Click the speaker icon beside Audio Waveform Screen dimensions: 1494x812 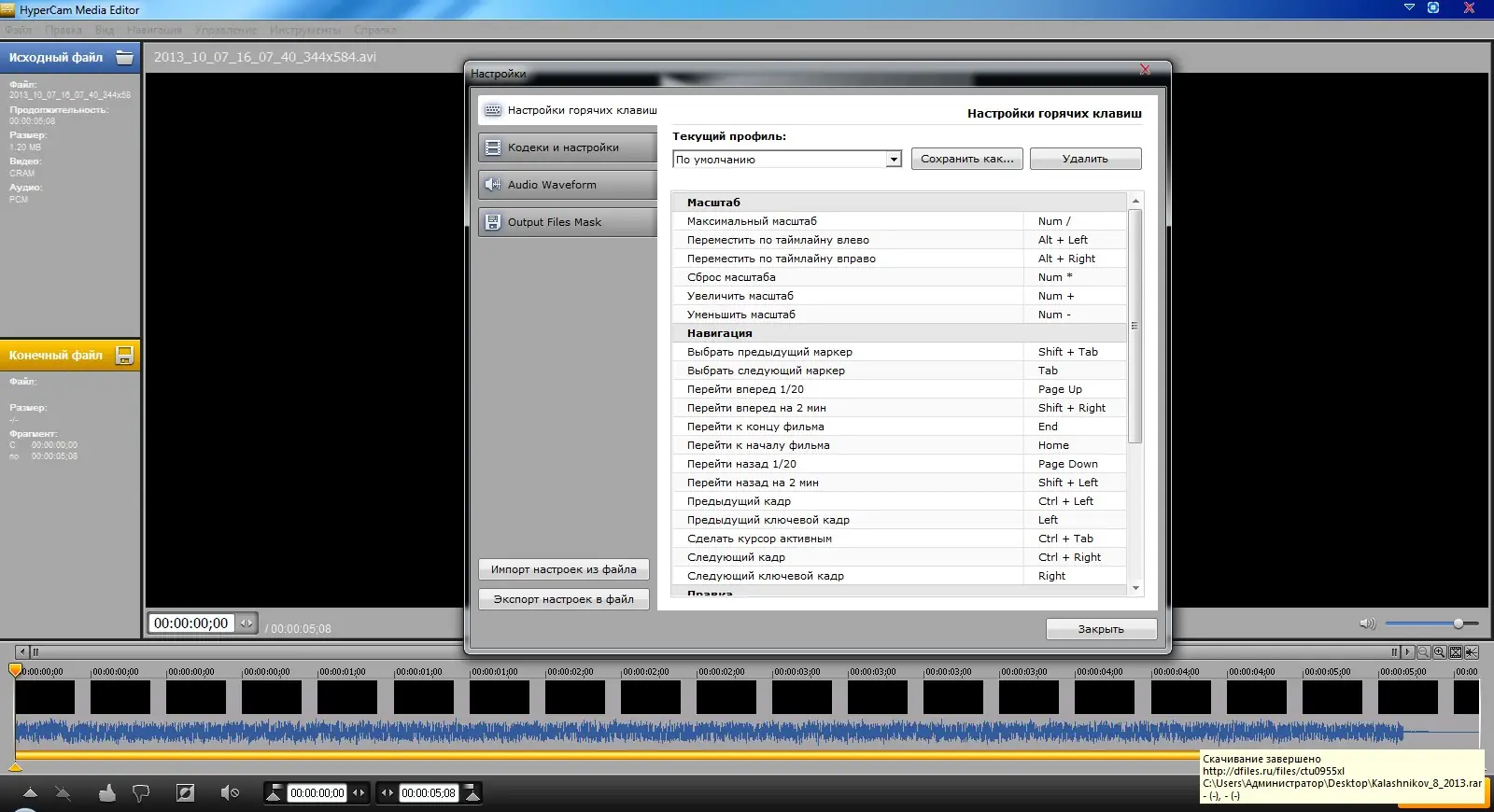point(492,185)
